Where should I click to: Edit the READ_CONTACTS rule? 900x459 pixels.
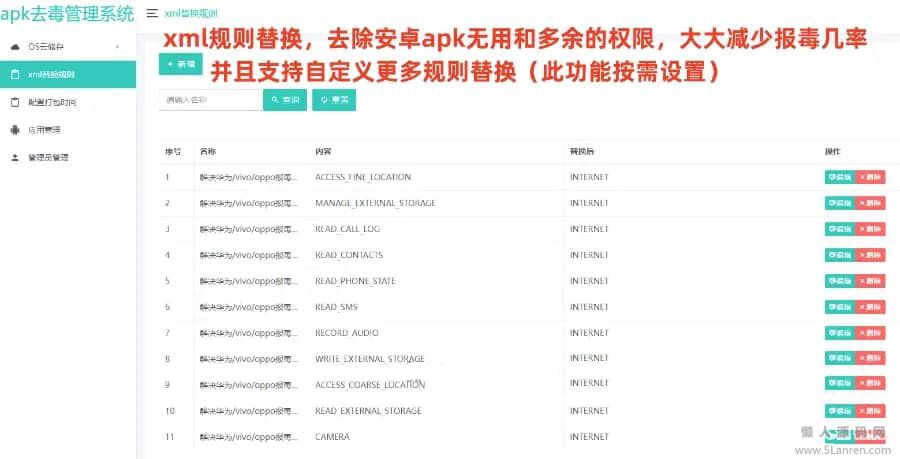point(840,255)
